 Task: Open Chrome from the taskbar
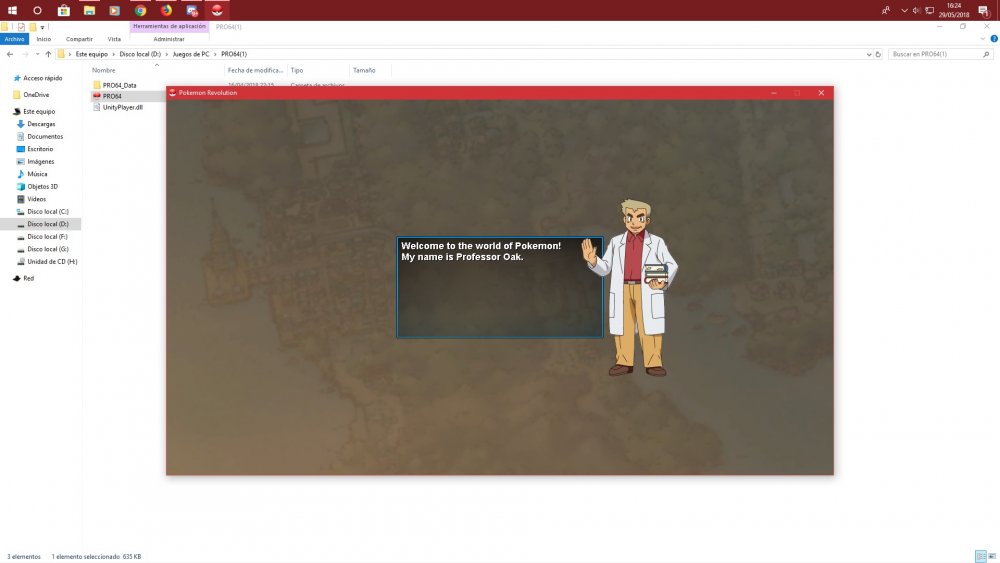point(141,10)
